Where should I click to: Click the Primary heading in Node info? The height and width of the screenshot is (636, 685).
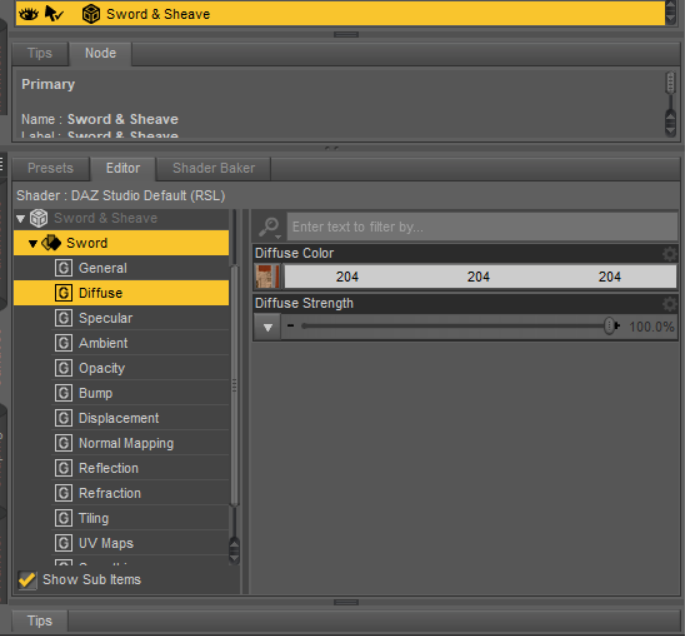(48, 84)
